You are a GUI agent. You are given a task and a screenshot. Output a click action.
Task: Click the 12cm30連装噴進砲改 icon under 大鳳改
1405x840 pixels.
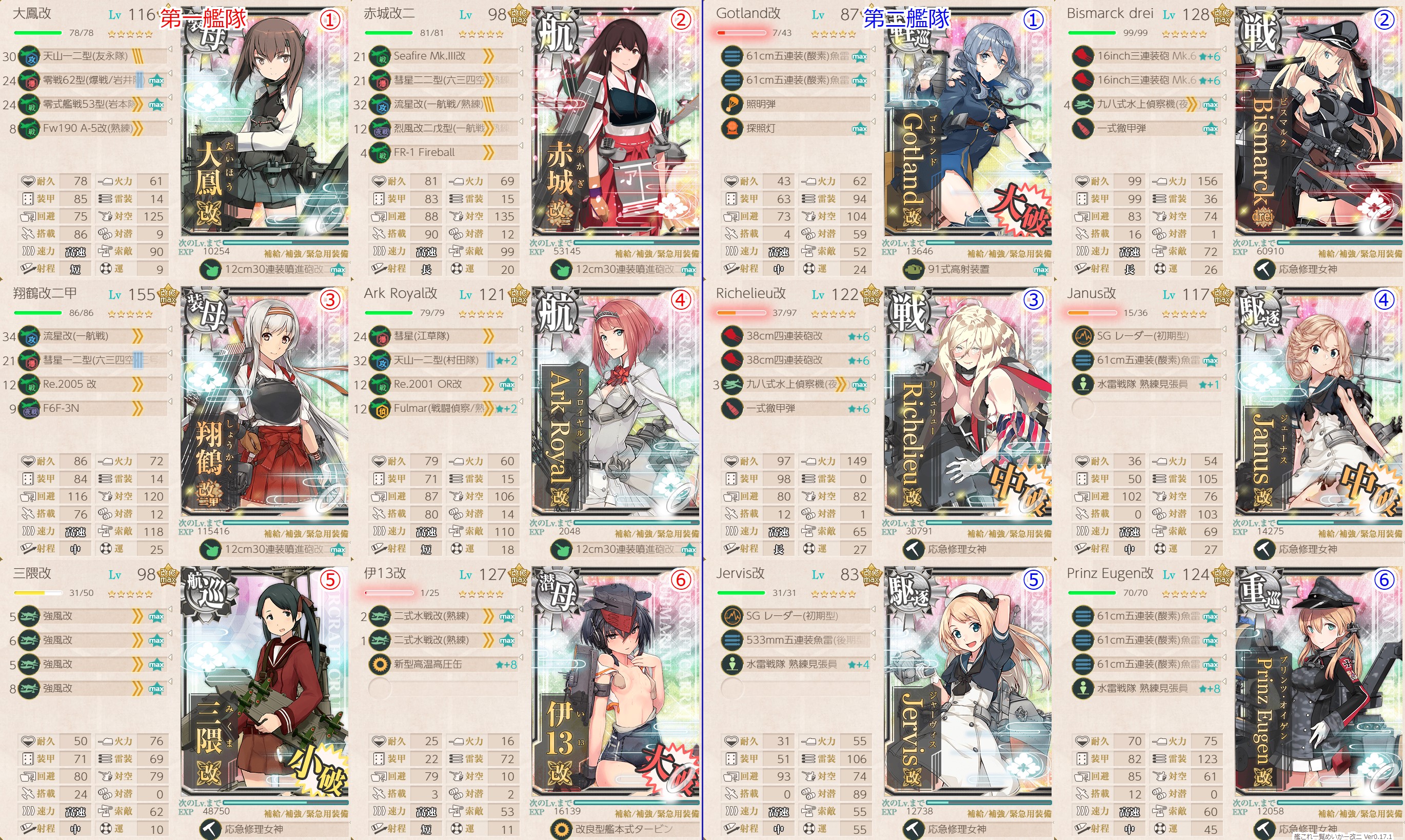pos(211,269)
